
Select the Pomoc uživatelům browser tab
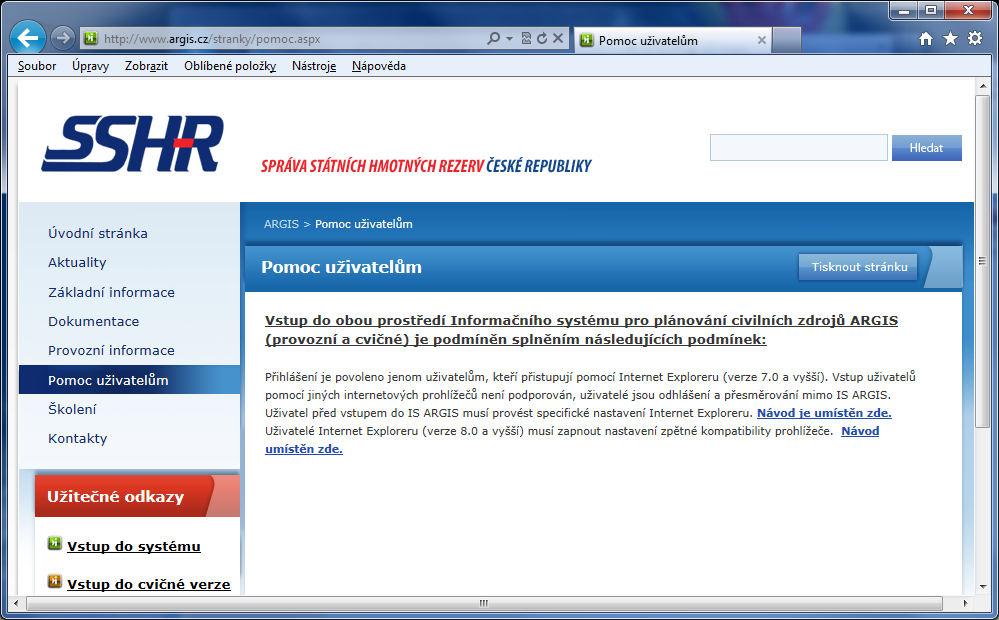(672, 40)
